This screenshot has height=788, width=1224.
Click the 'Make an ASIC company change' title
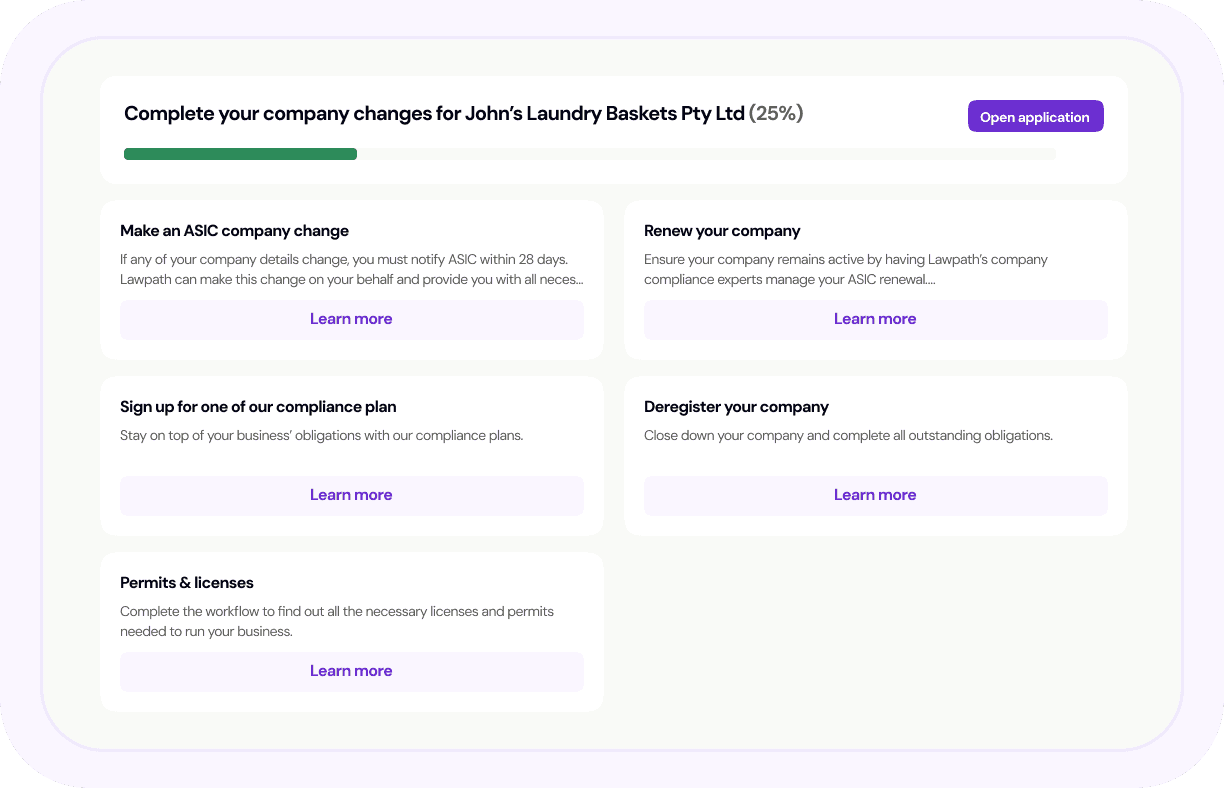(234, 231)
